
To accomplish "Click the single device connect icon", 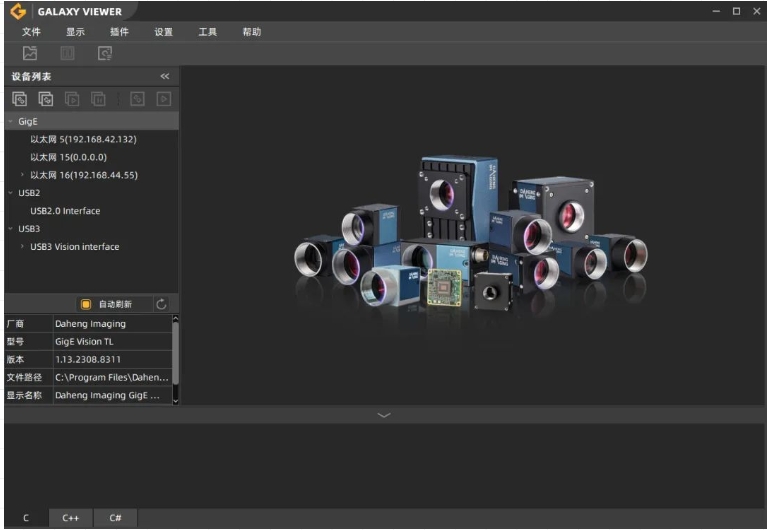I will [137, 99].
